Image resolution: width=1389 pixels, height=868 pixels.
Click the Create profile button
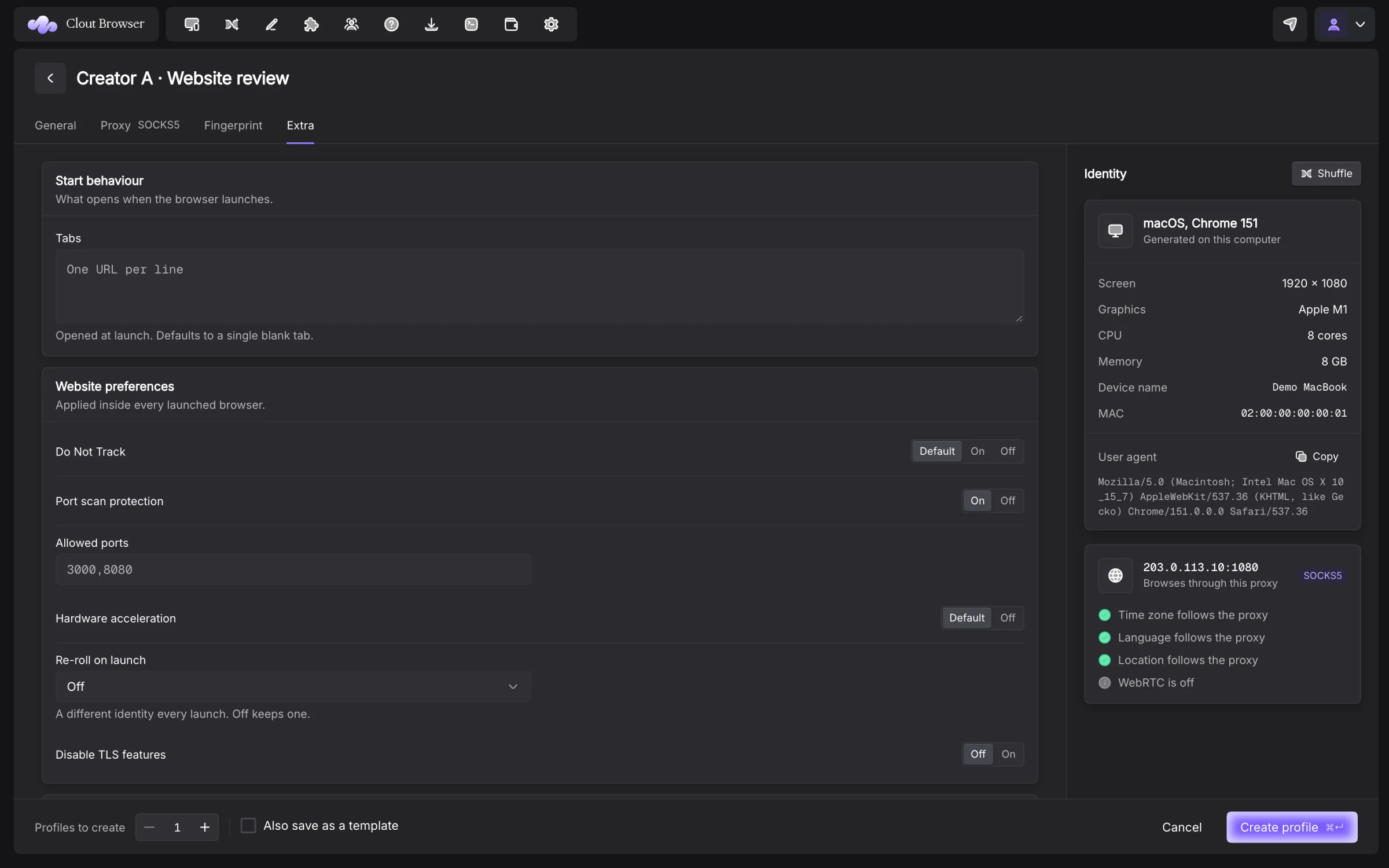coord(1292,827)
